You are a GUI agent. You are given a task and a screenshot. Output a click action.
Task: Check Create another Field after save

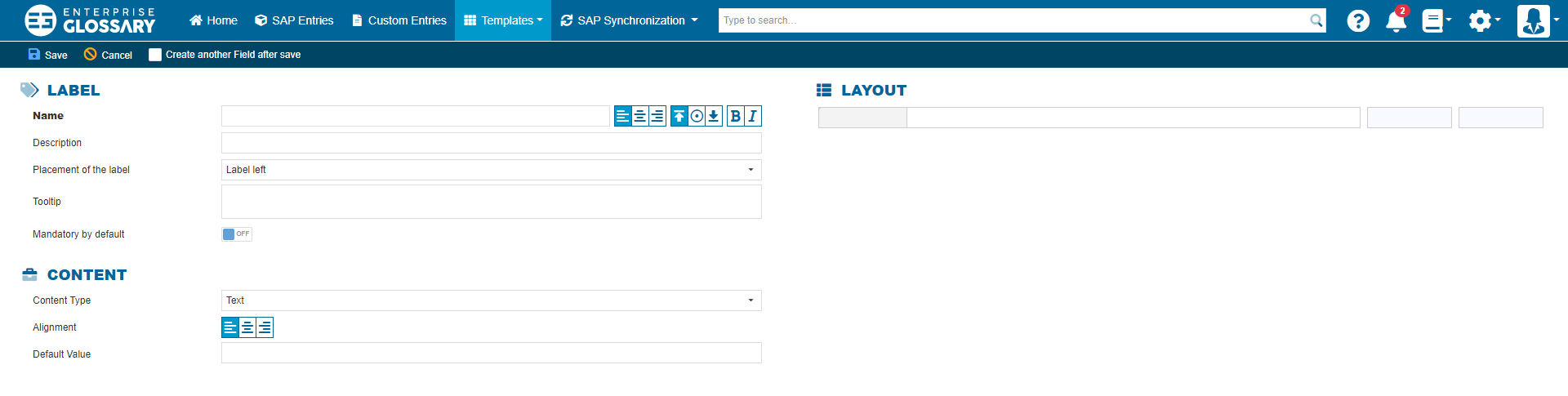click(155, 55)
